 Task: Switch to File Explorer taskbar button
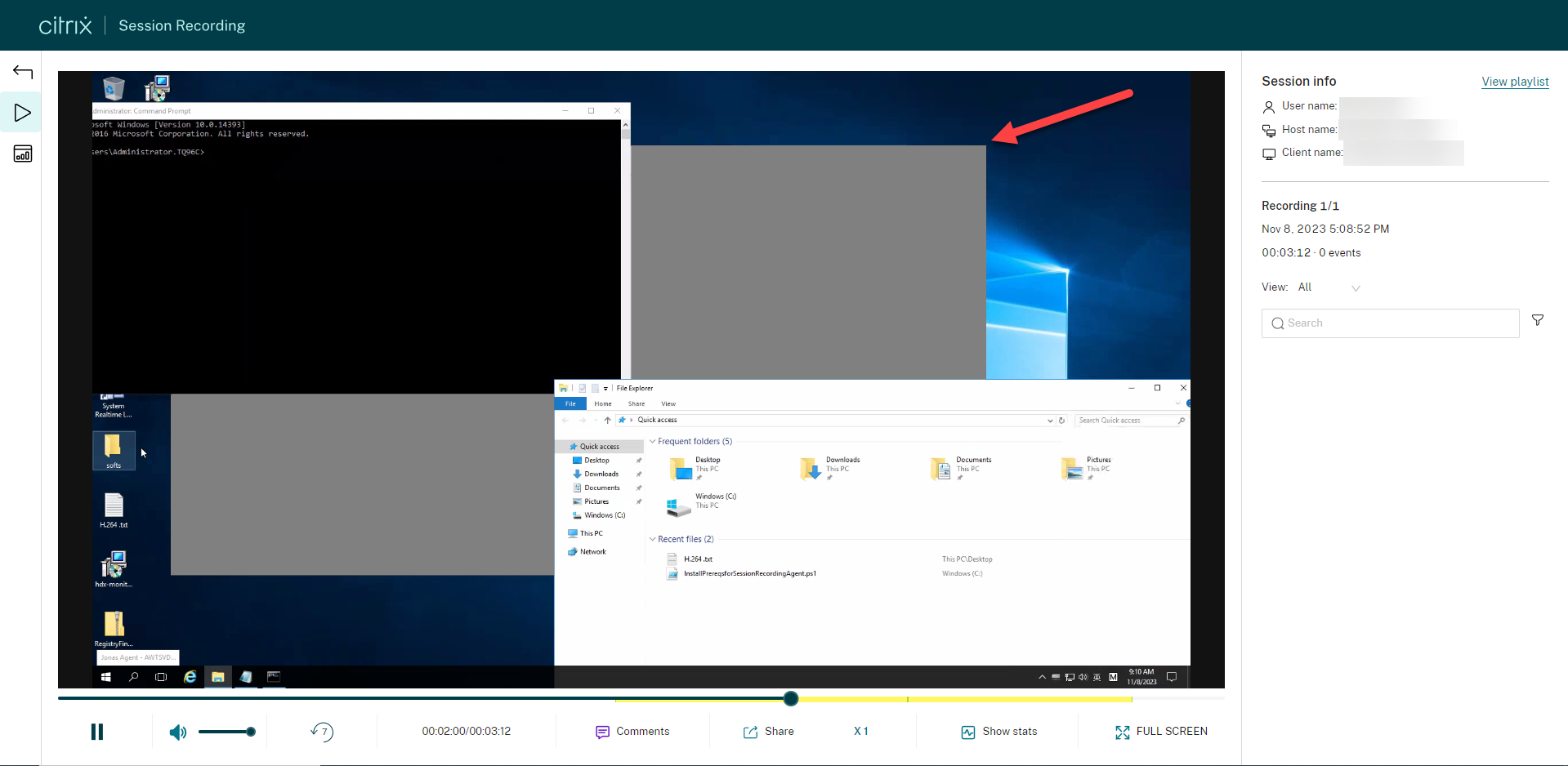[217, 677]
